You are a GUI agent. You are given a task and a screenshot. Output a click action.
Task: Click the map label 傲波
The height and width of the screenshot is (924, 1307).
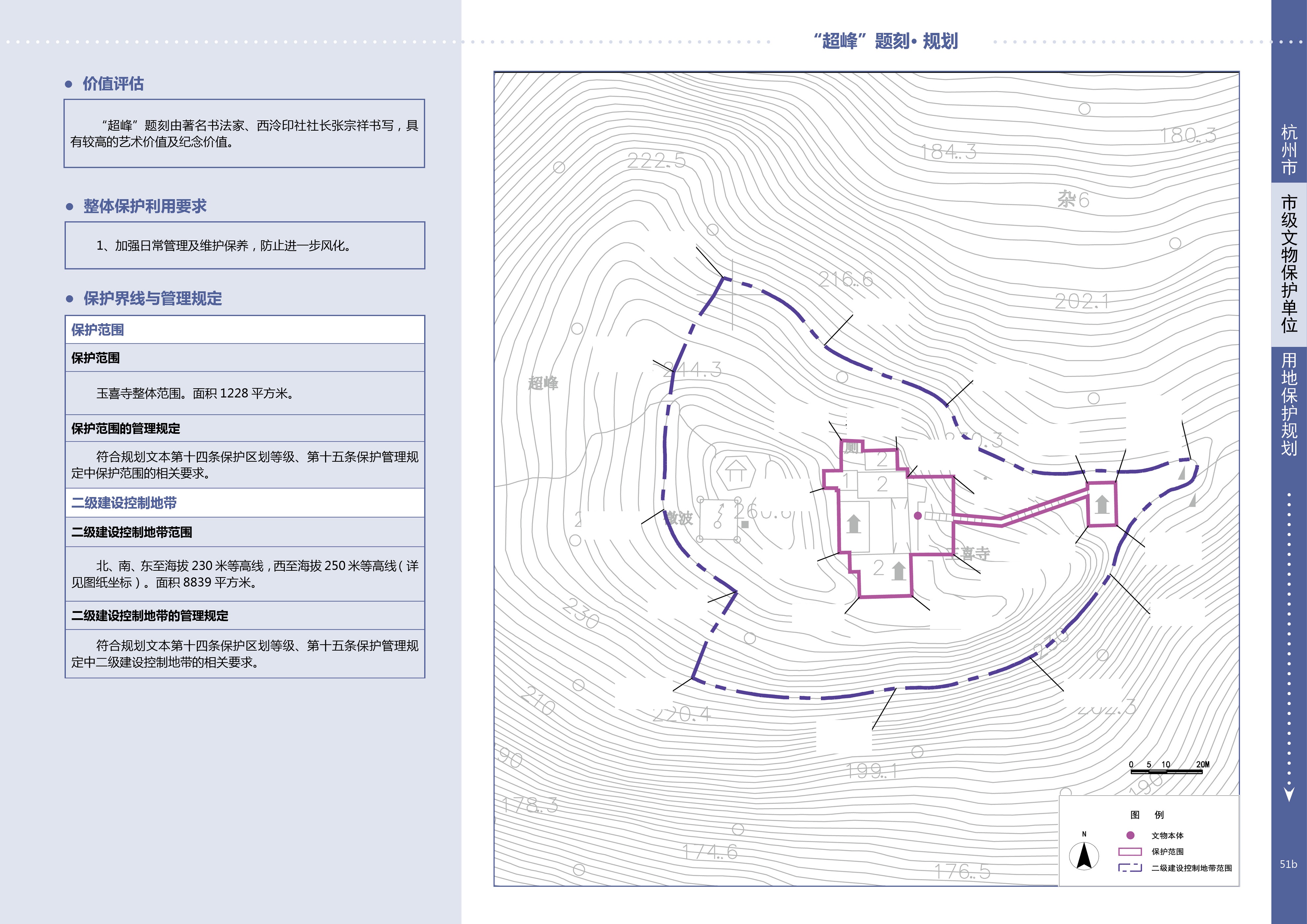click(679, 518)
